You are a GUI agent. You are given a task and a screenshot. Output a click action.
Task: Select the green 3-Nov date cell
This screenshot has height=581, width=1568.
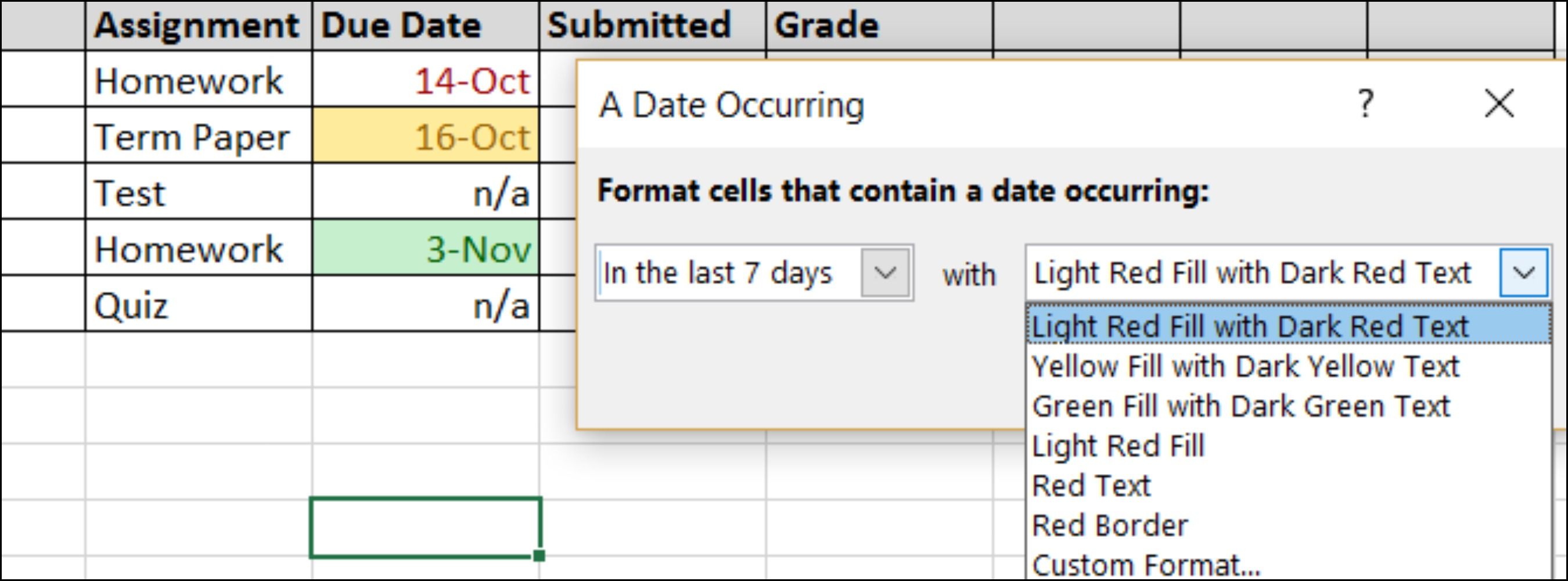[x=426, y=249]
